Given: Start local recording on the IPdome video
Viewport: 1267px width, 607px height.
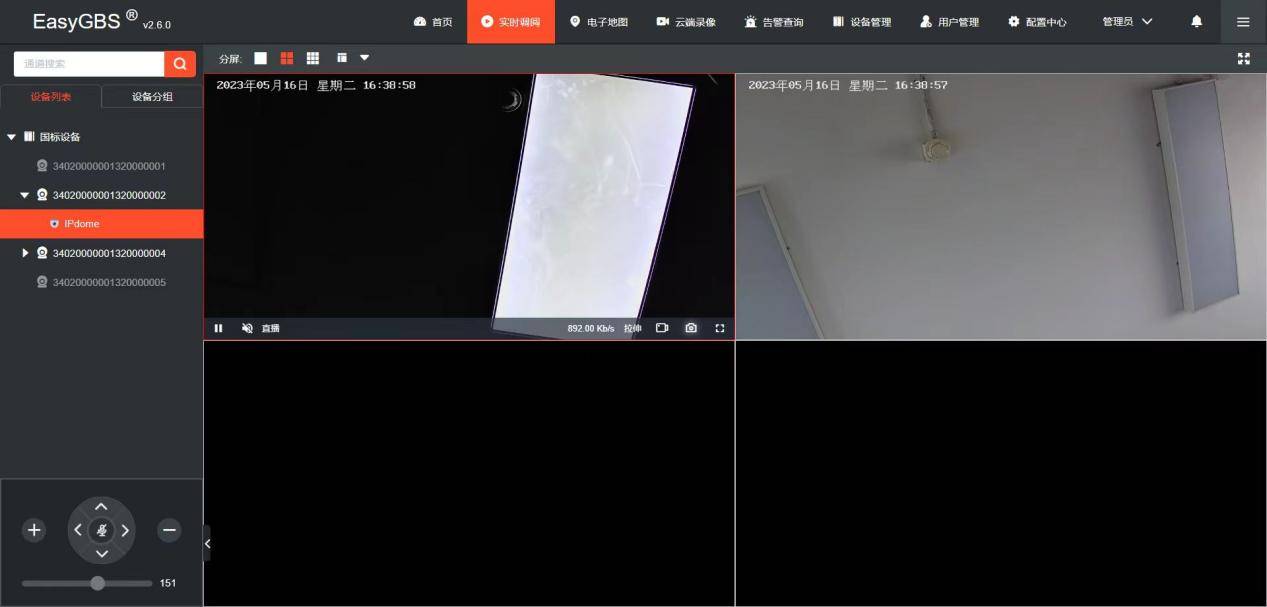Looking at the screenshot, I should click(x=661, y=327).
